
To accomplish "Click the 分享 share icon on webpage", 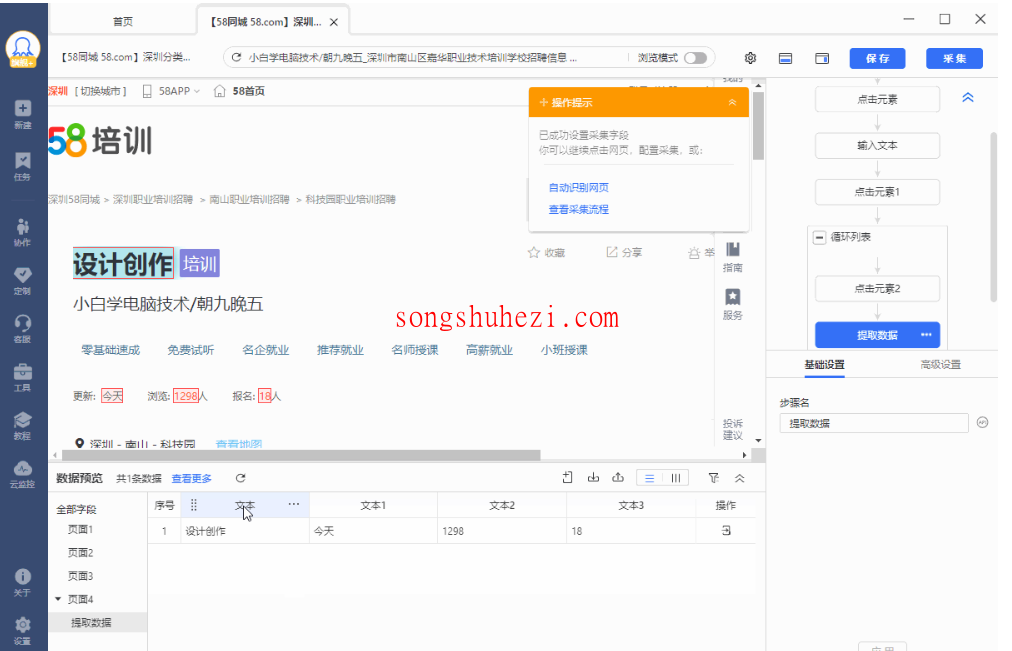I will tap(612, 252).
